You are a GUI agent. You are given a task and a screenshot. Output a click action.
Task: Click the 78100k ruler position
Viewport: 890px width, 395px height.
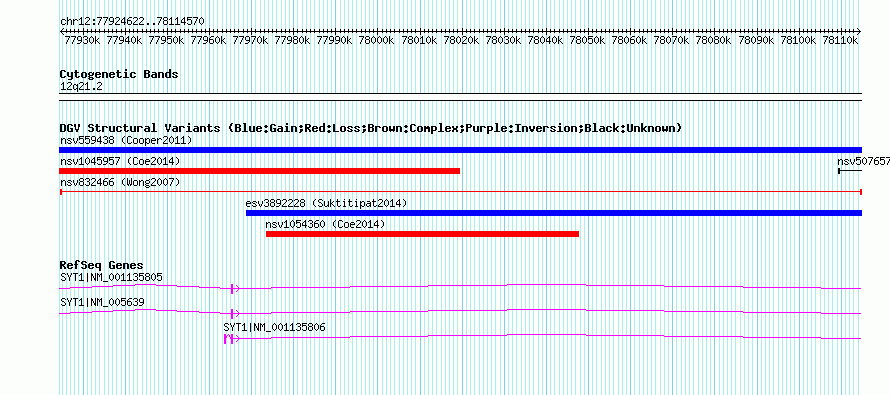pyautogui.click(x=797, y=40)
